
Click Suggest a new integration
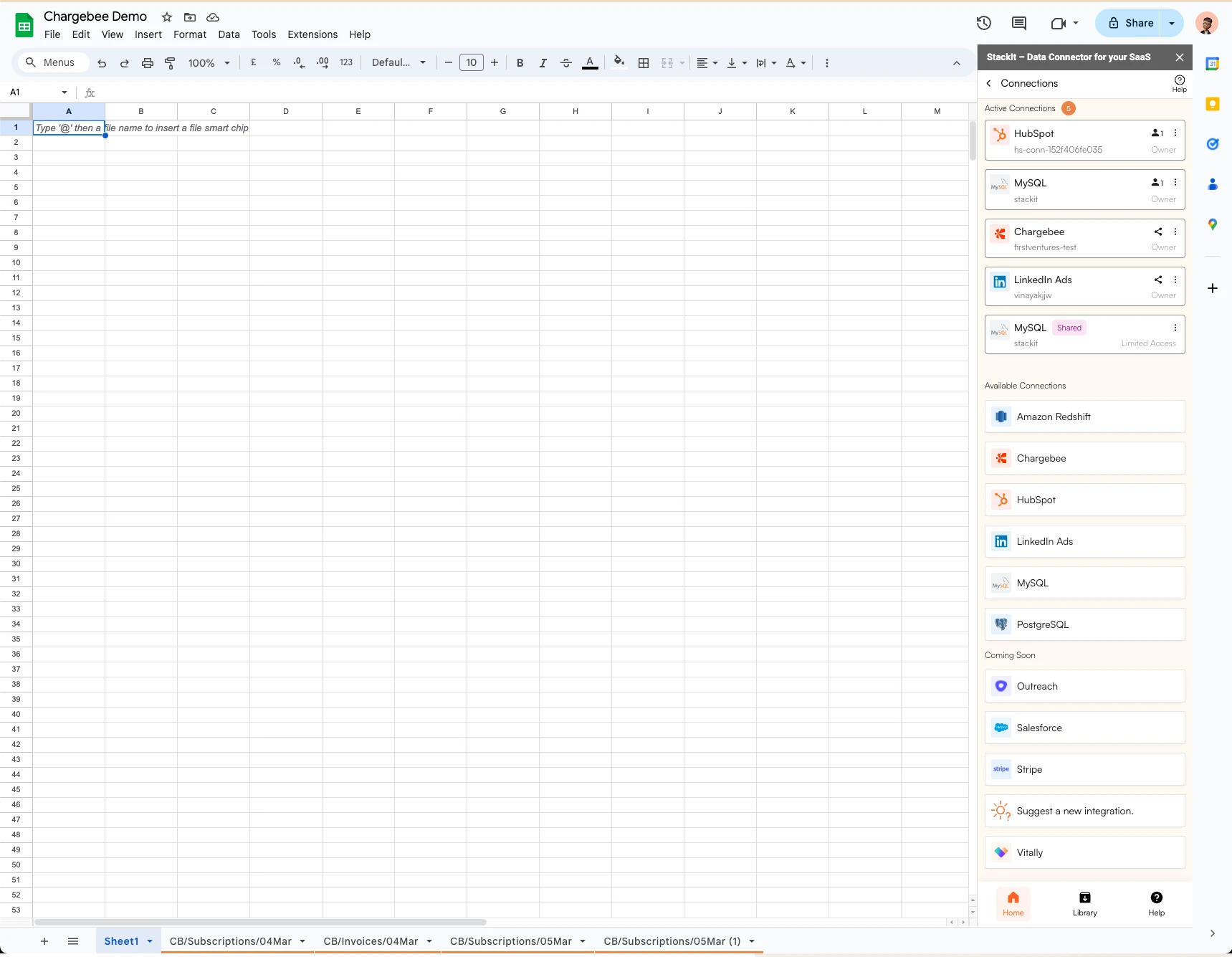click(x=1085, y=811)
